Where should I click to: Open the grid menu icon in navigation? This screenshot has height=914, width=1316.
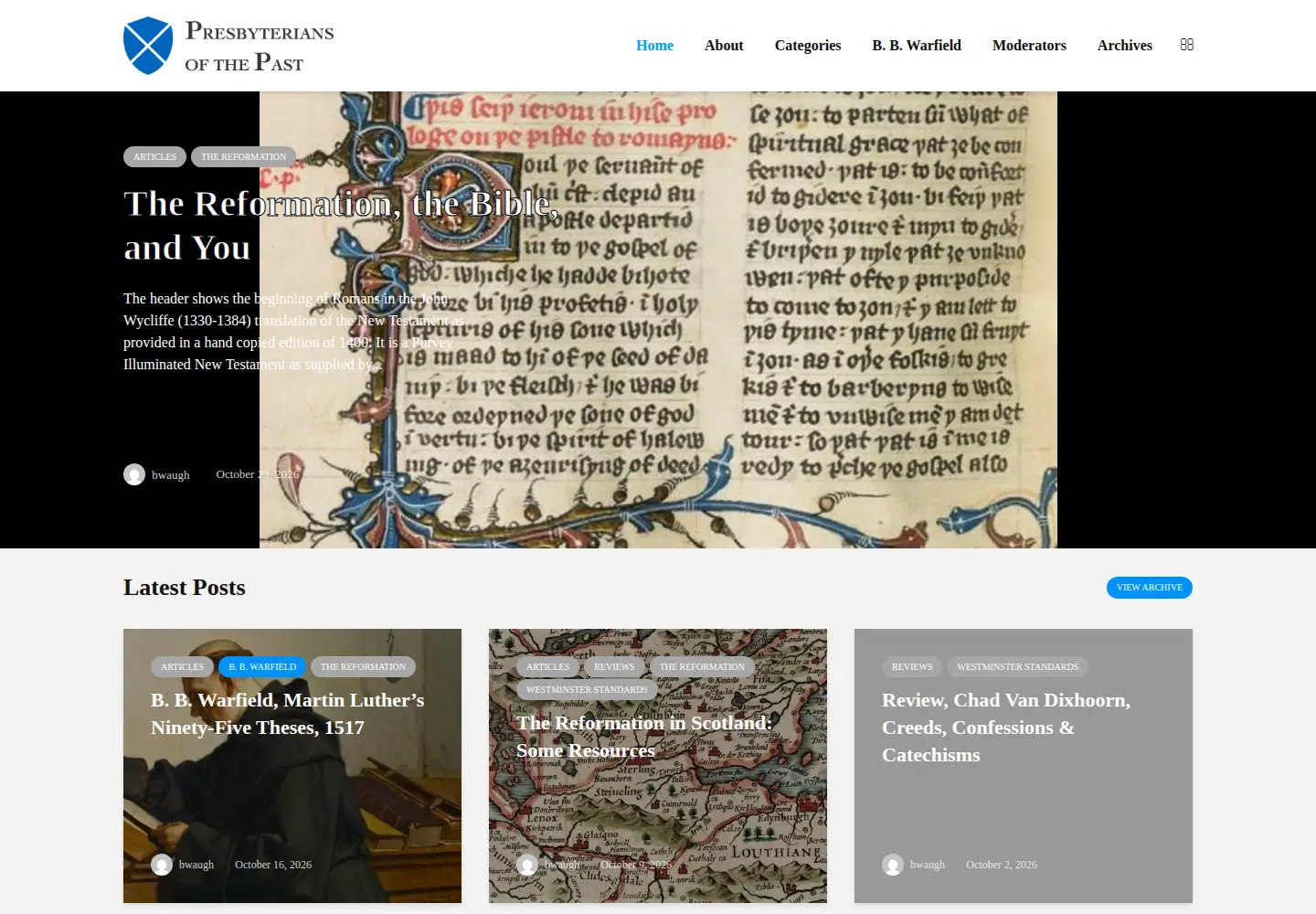click(x=1187, y=45)
